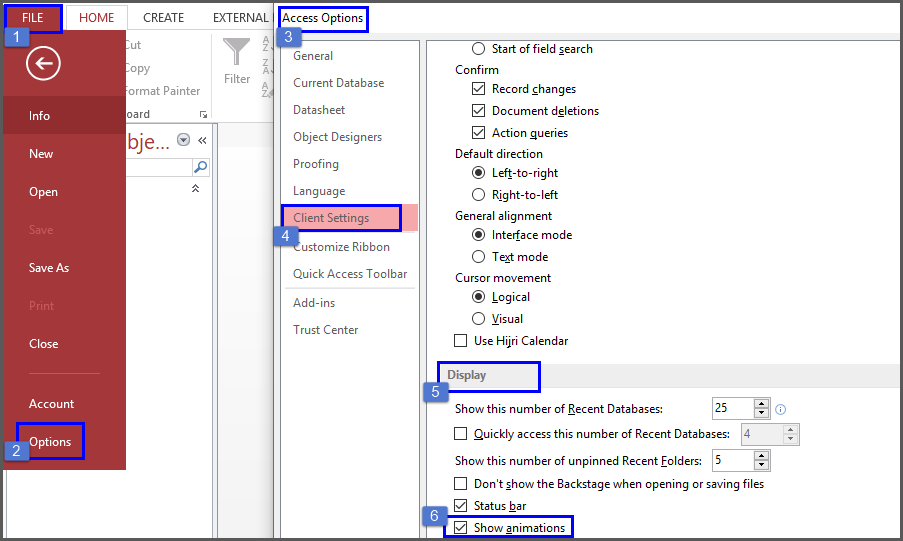Toggle Document deletions checkbox
This screenshot has height=541, width=903.
coord(479,111)
